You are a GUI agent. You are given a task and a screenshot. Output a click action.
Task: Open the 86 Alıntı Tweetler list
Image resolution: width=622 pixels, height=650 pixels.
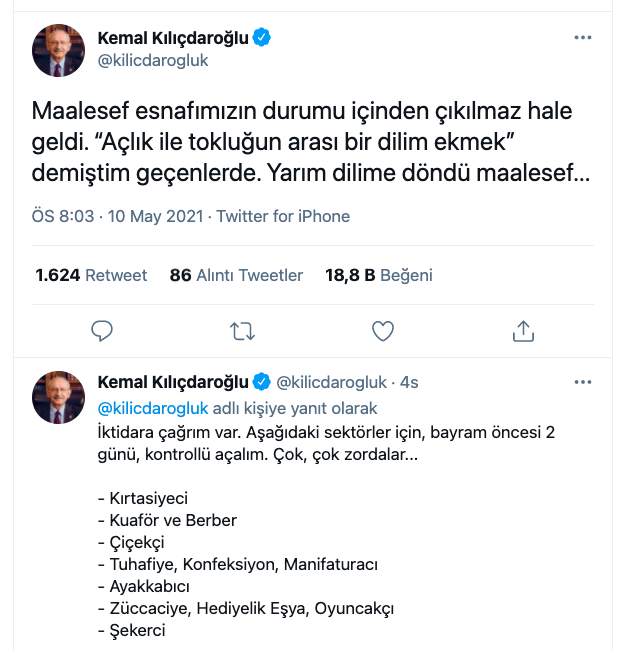[x=236, y=275]
